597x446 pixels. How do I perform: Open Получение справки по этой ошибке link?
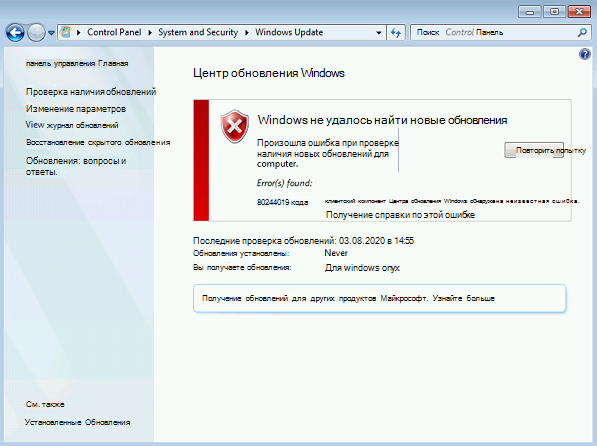[x=400, y=215]
